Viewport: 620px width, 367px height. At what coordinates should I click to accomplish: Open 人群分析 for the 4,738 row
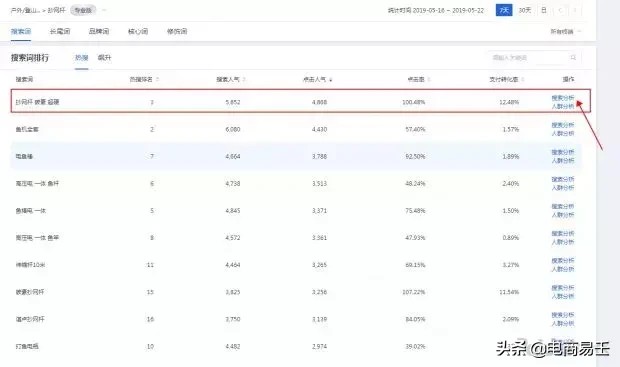563,188
